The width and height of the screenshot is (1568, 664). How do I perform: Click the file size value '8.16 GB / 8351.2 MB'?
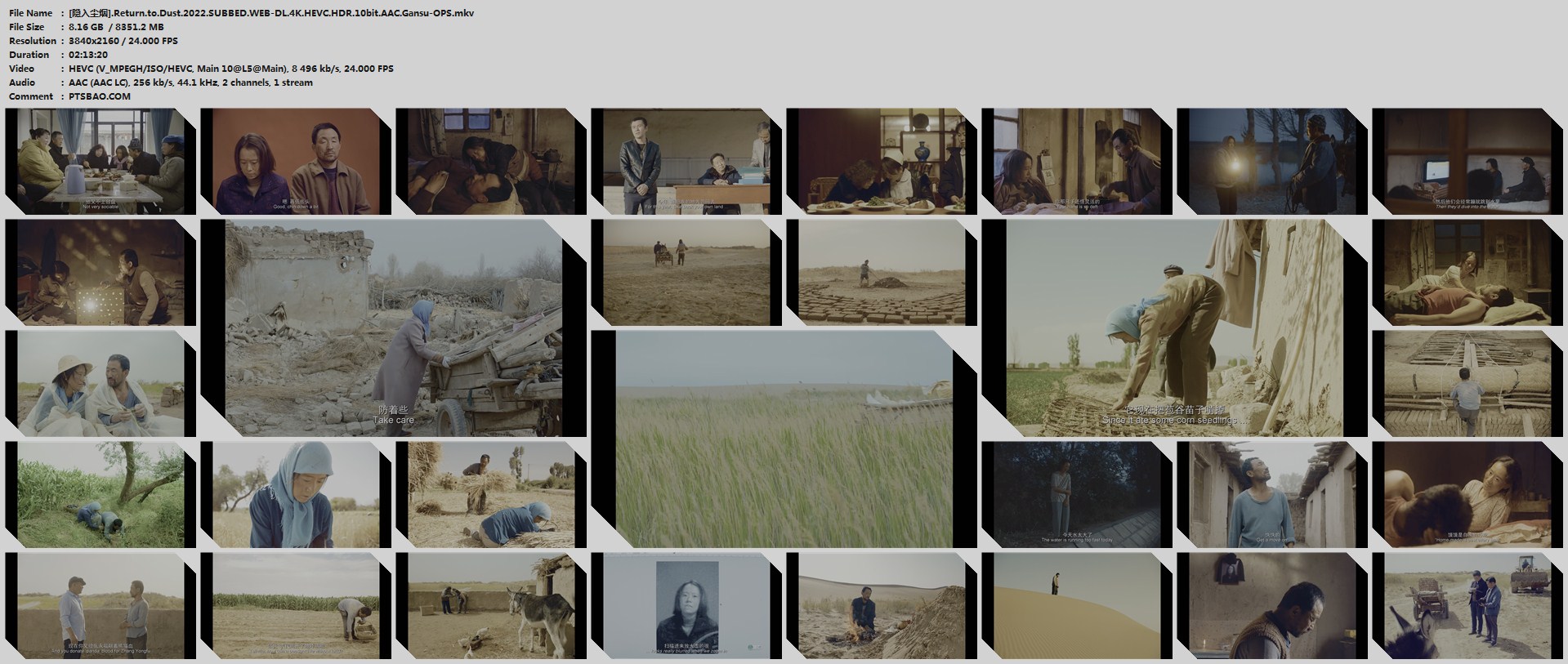[x=116, y=27]
